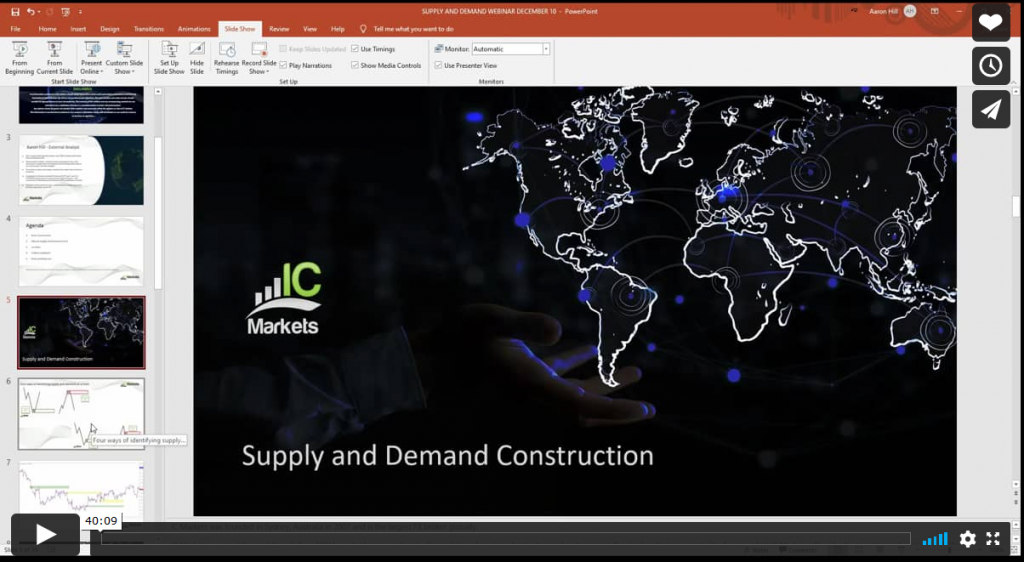Click Rehearse Timings icon
Screen dimensions: 1024x562
(227, 58)
